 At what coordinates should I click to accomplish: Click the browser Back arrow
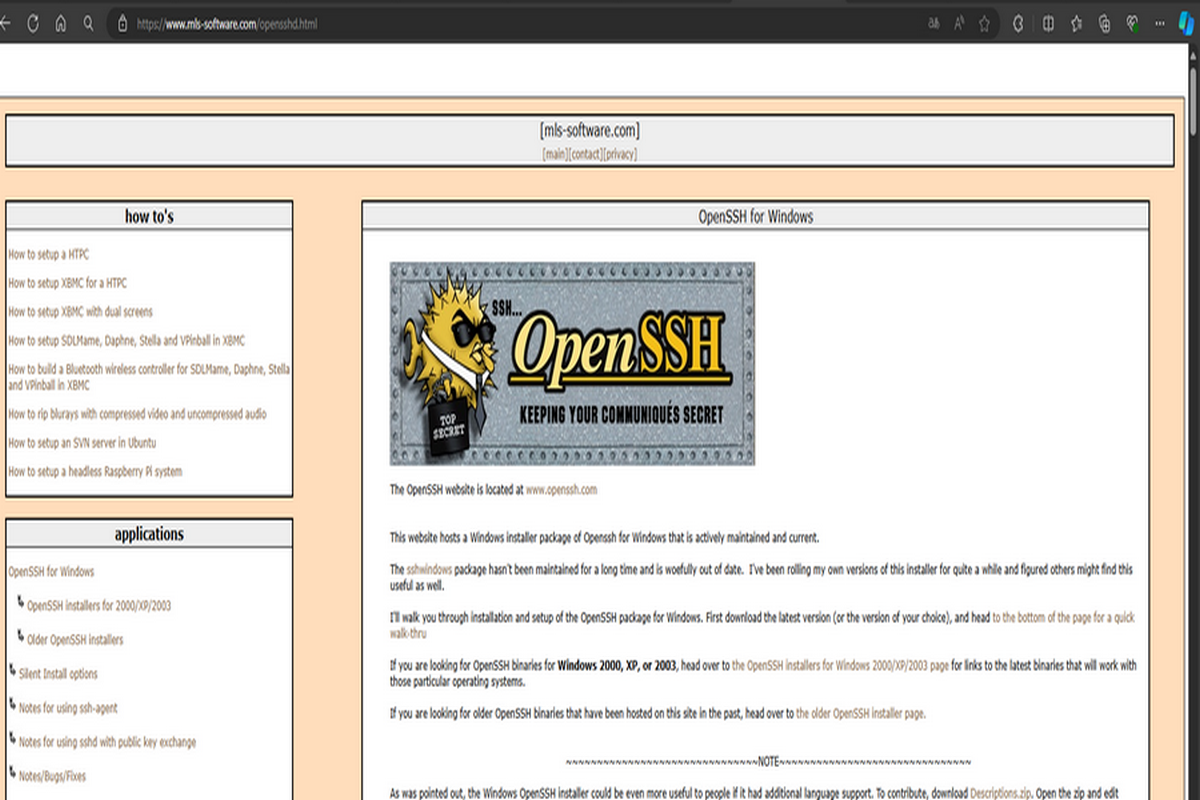click(6, 23)
